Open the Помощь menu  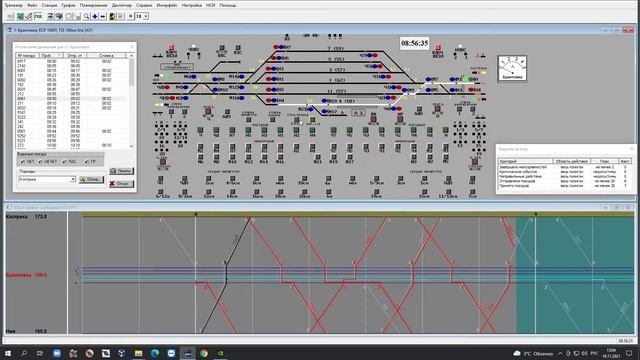tap(228, 5)
